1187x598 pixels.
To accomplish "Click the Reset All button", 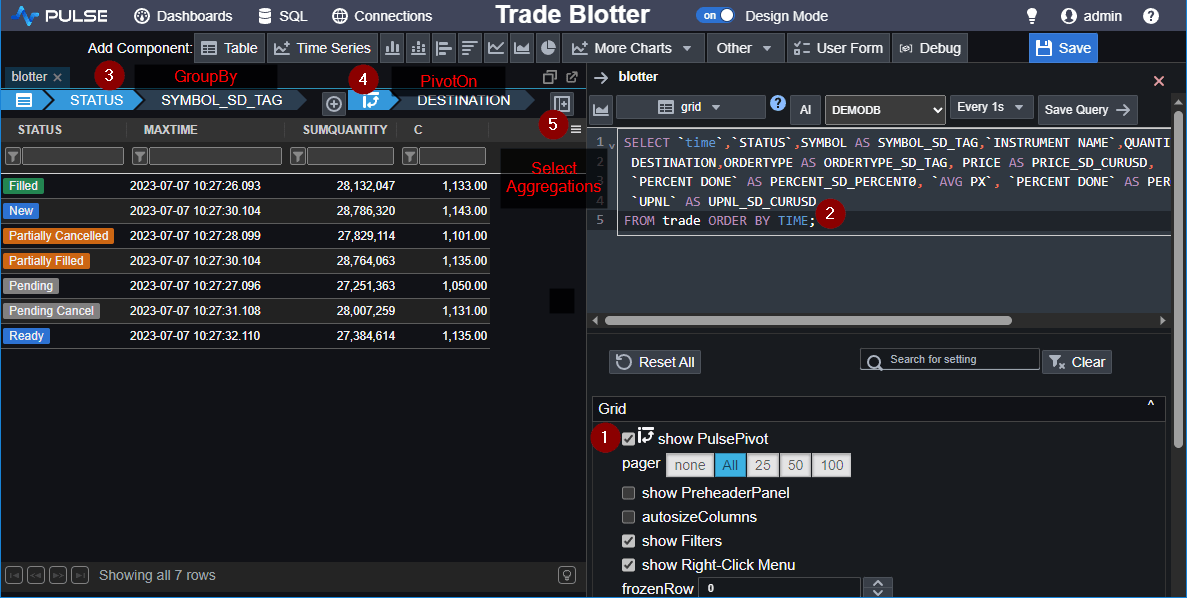I will pos(655,362).
